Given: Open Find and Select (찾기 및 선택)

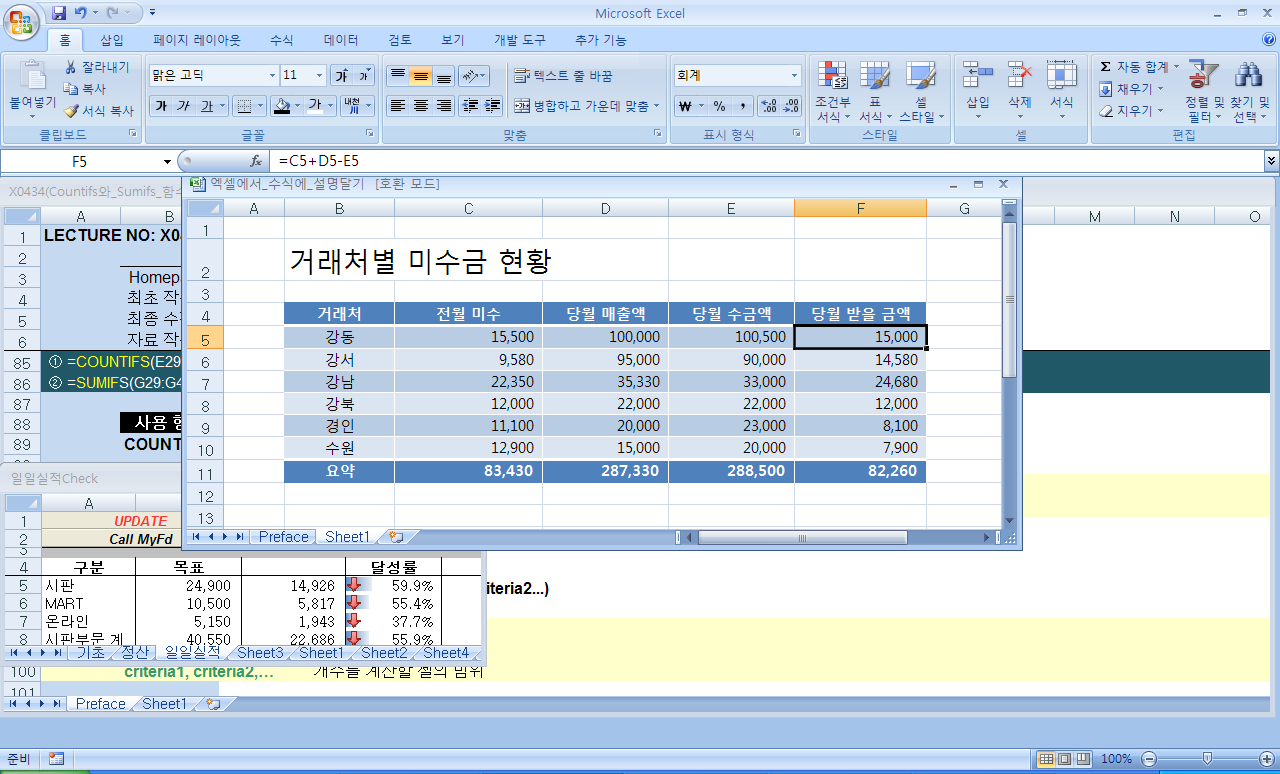Looking at the screenshot, I should (1249, 92).
